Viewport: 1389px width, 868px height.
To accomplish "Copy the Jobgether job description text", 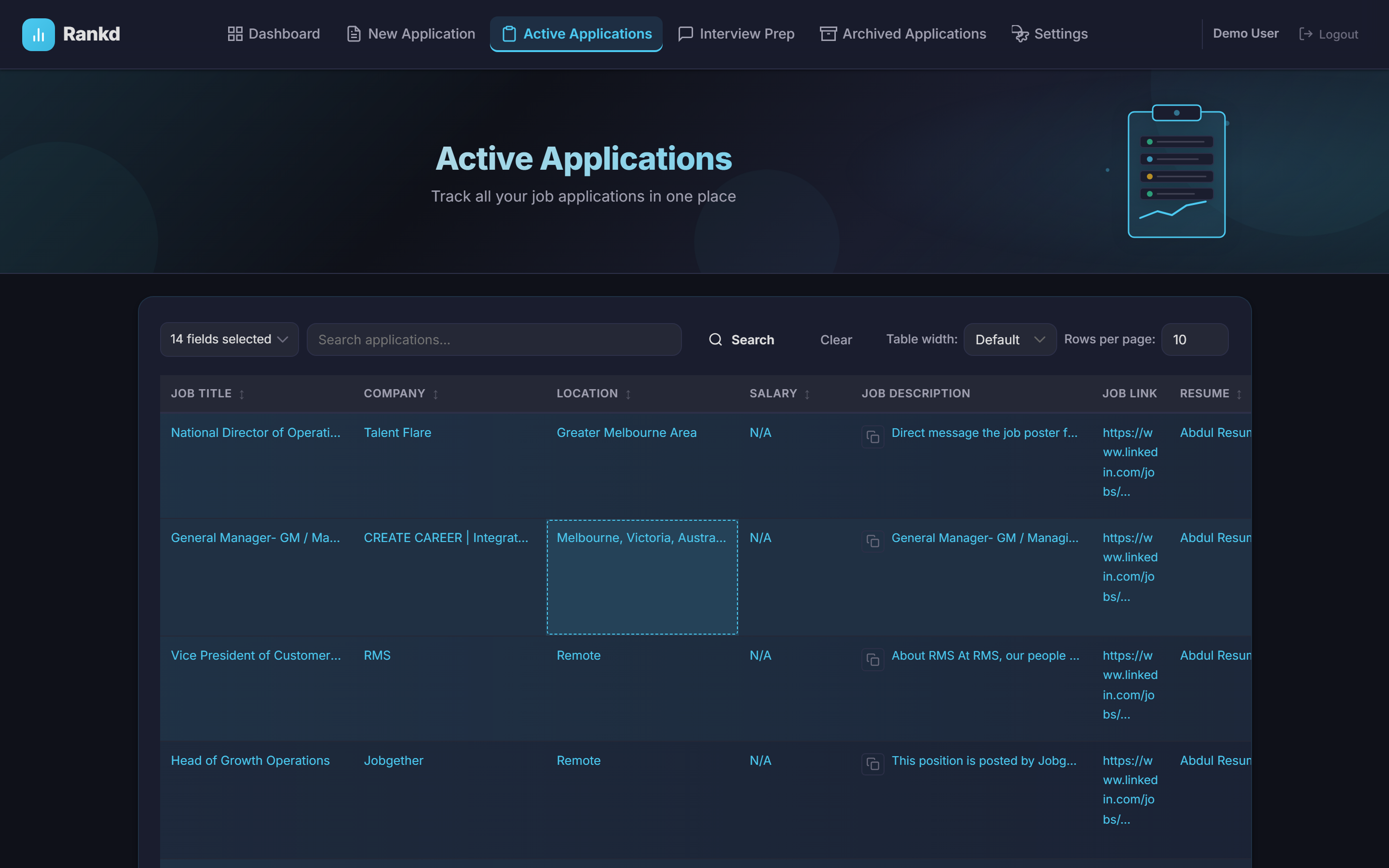I will (872, 765).
